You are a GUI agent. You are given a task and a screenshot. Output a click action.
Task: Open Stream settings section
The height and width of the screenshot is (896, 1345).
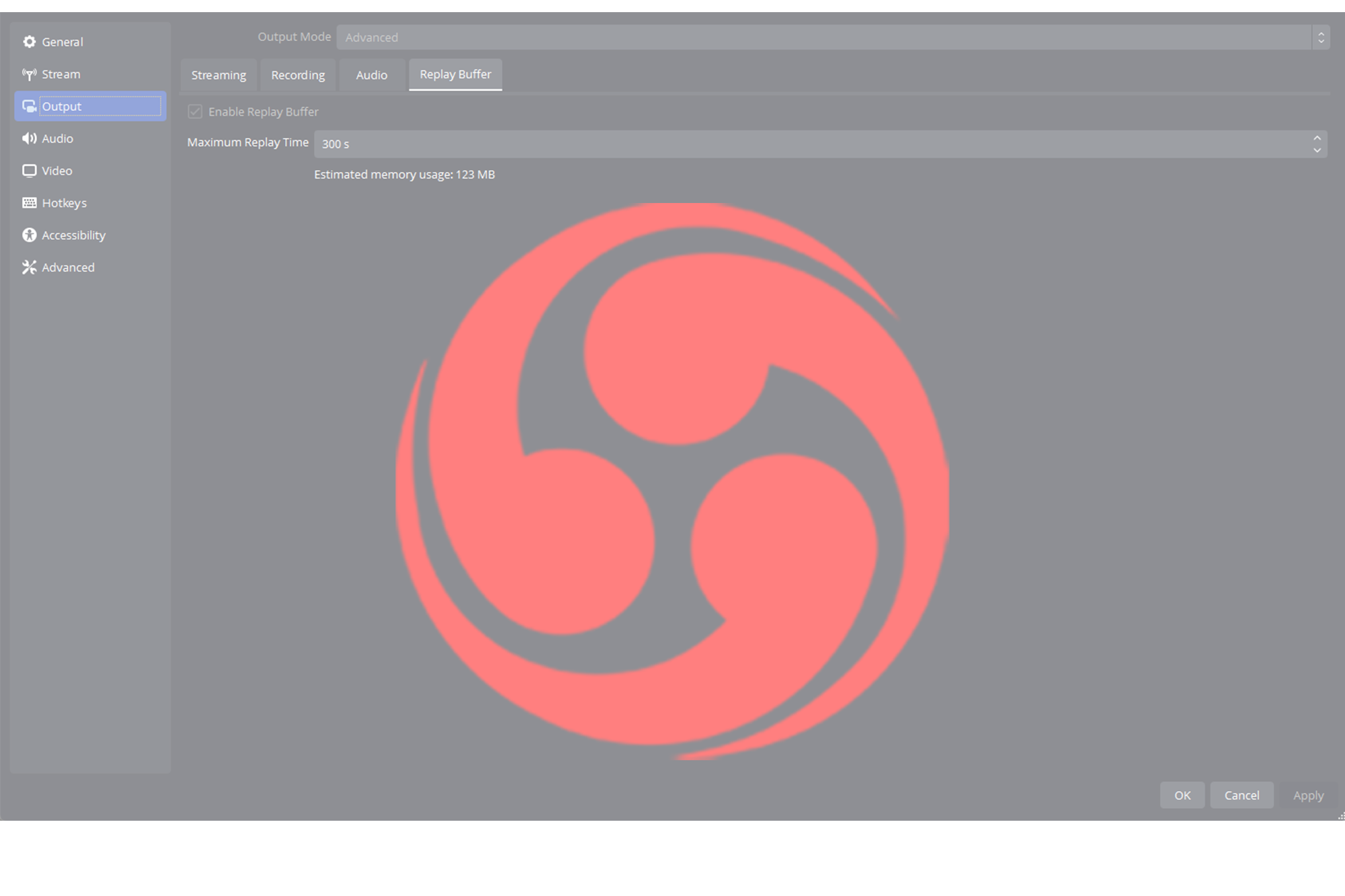point(90,74)
